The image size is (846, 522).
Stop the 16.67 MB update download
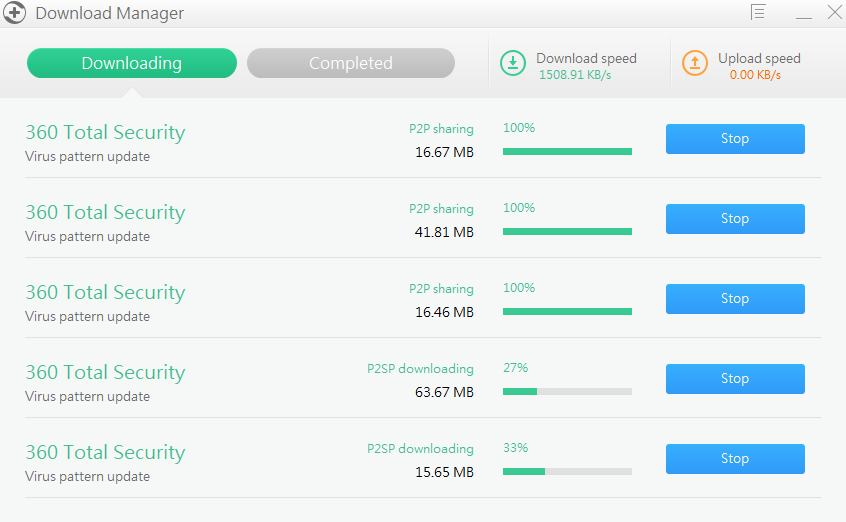pos(735,139)
